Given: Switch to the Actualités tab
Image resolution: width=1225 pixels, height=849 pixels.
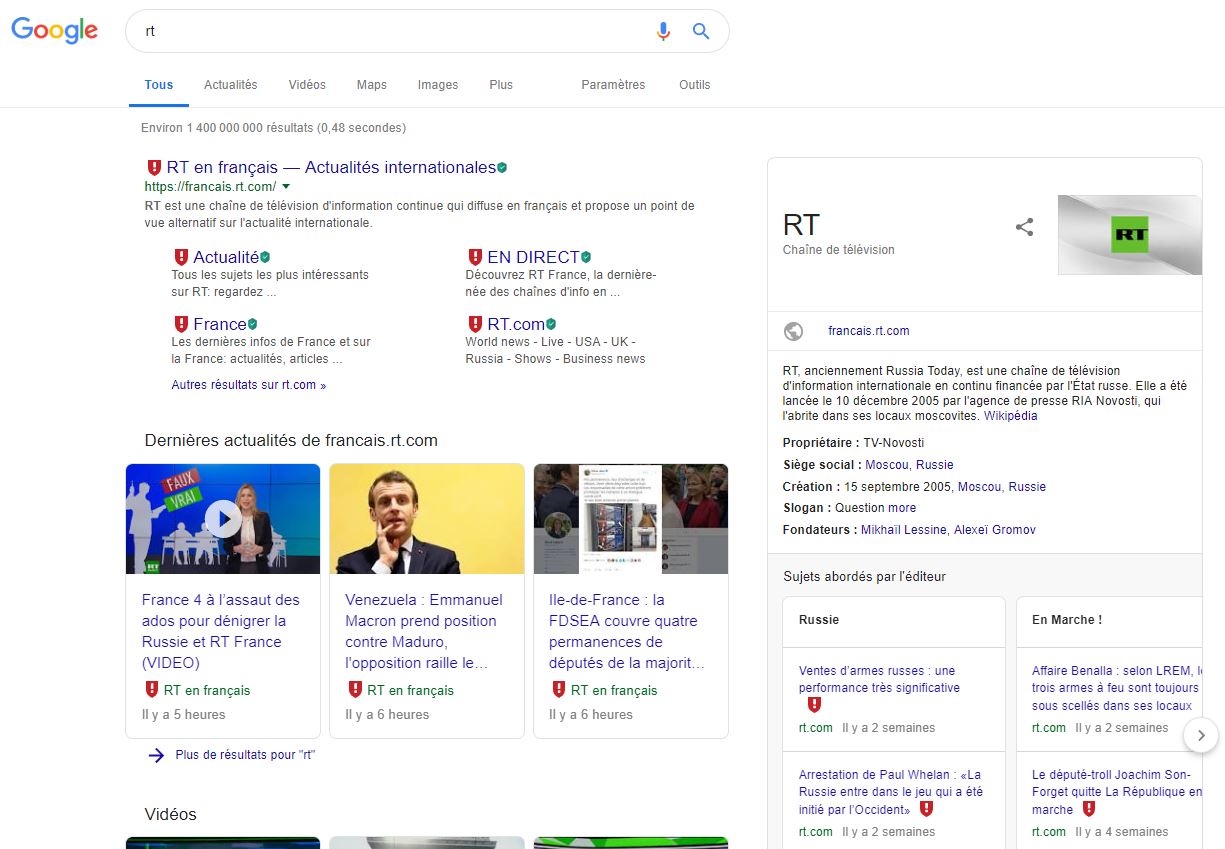Looking at the screenshot, I should coord(231,85).
